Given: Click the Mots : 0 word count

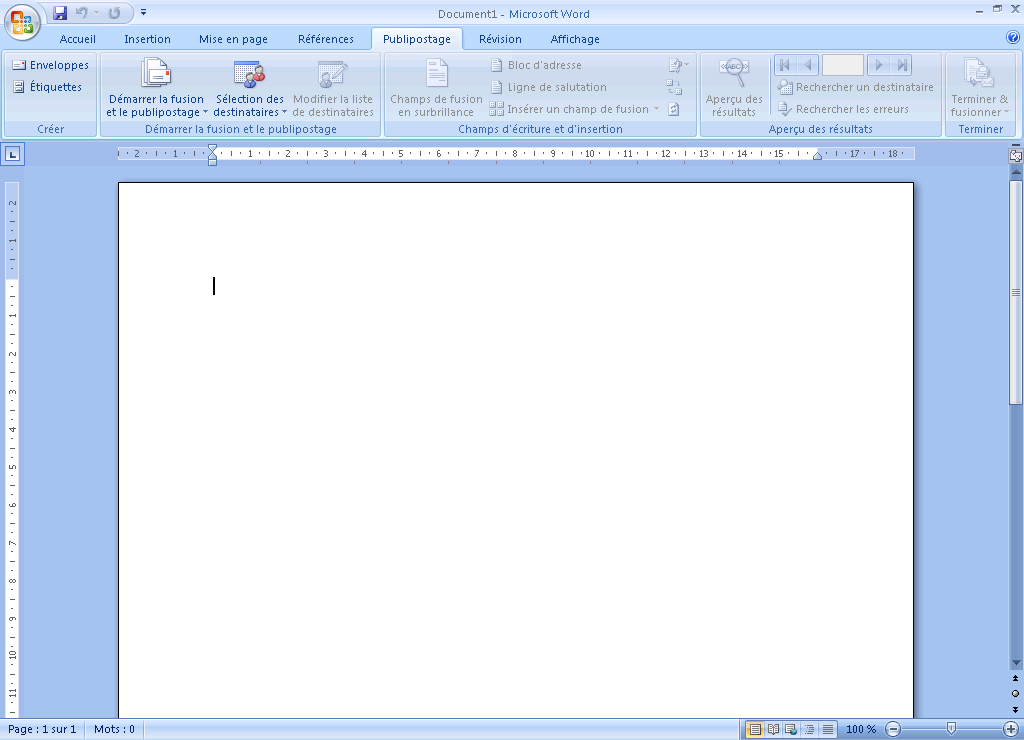Looking at the screenshot, I should tap(114, 729).
